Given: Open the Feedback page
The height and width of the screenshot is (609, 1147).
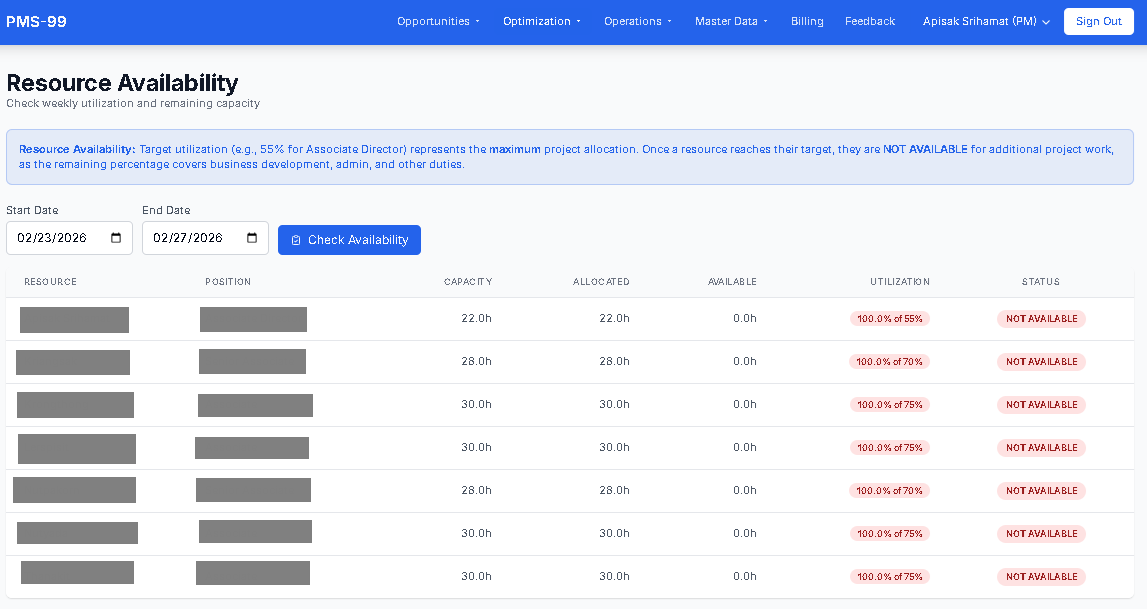Looking at the screenshot, I should point(869,21).
